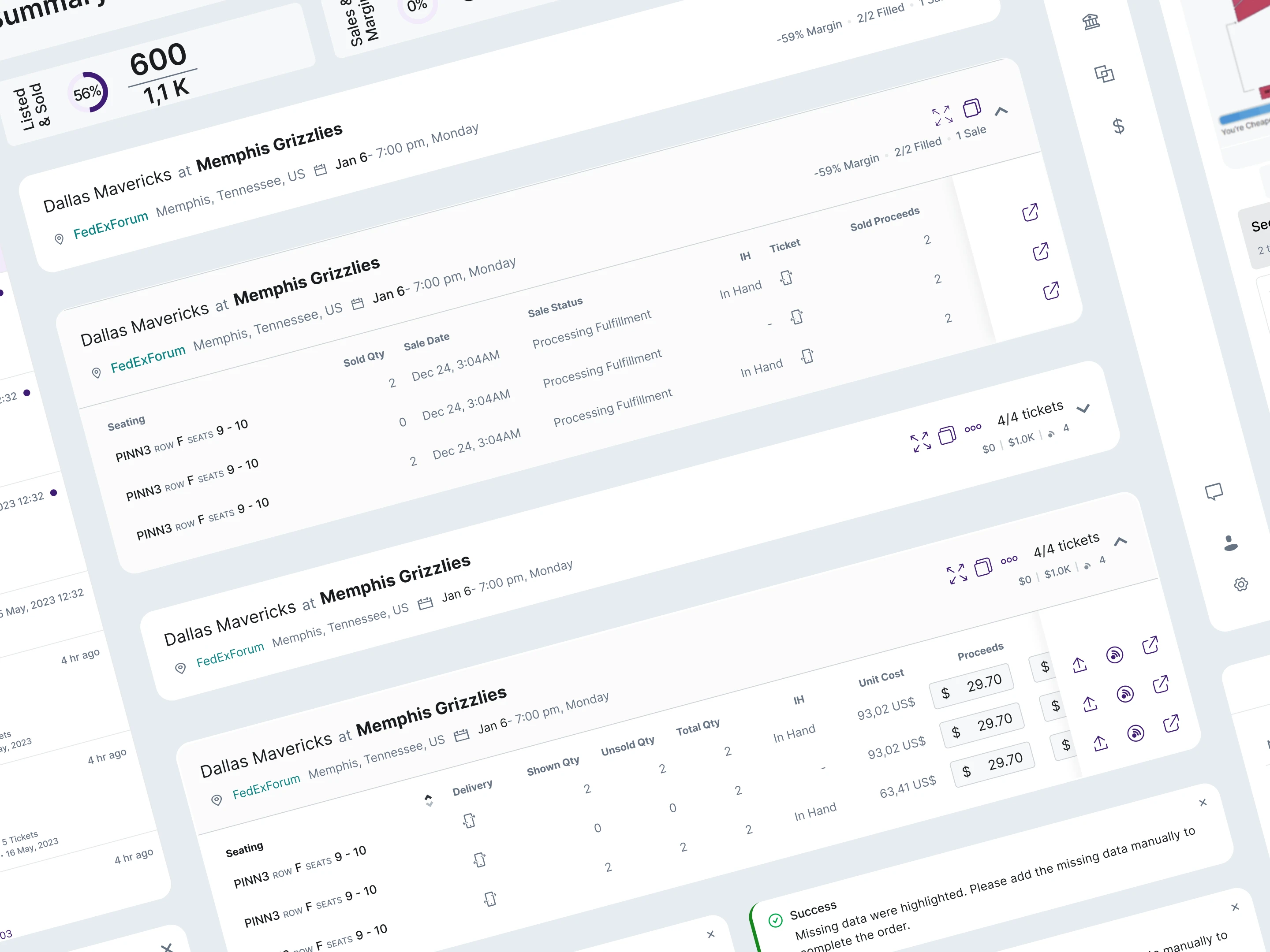This screenshot has height=952, width=1270.
Task: Open the user profile sidebar icon
Action: tap(1230, 543)
